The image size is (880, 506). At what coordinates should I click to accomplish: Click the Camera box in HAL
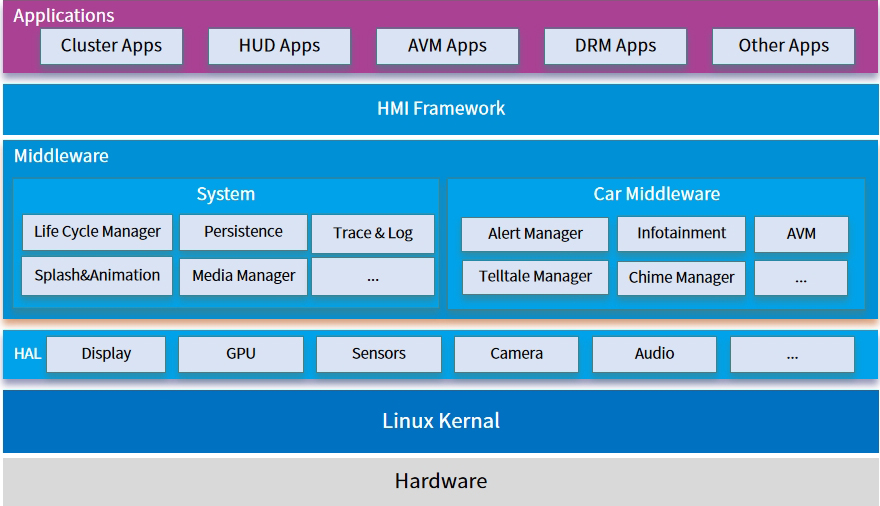click(x=516, y=354)
